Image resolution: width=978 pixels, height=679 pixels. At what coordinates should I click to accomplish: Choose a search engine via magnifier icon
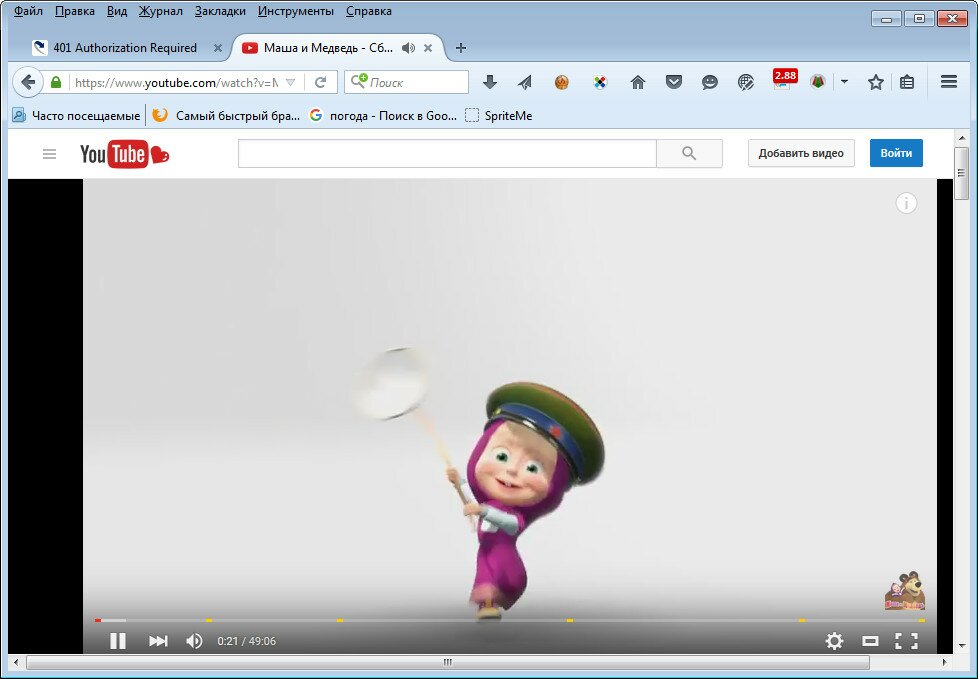pyautogui.click(x=359, y=81)
